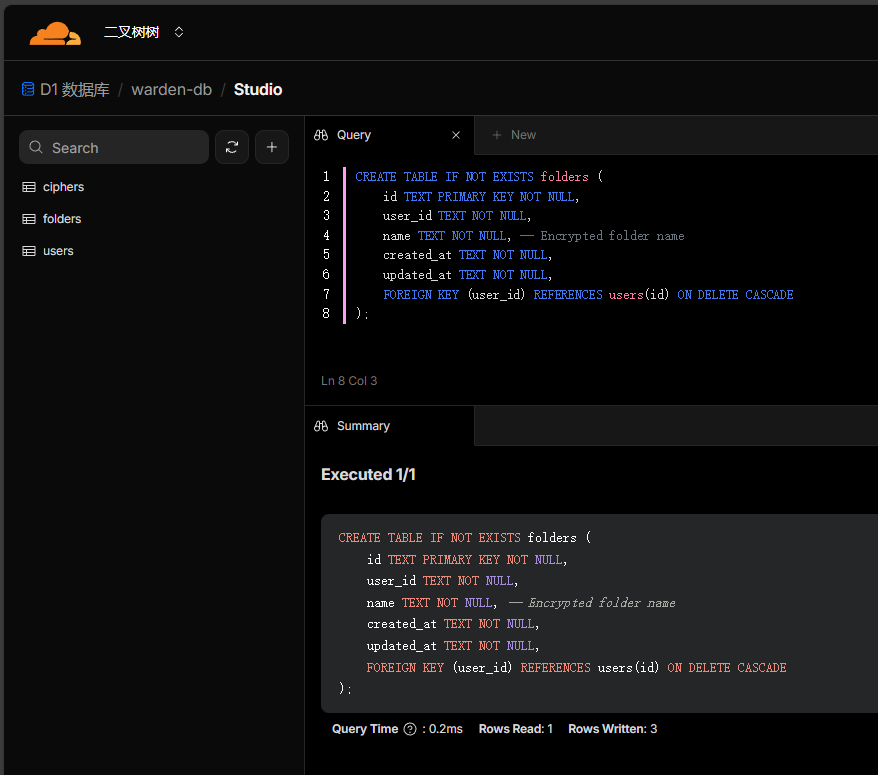Refresh the table list
The width and height of the screenshot is (878, 775).
click(232, 147)
